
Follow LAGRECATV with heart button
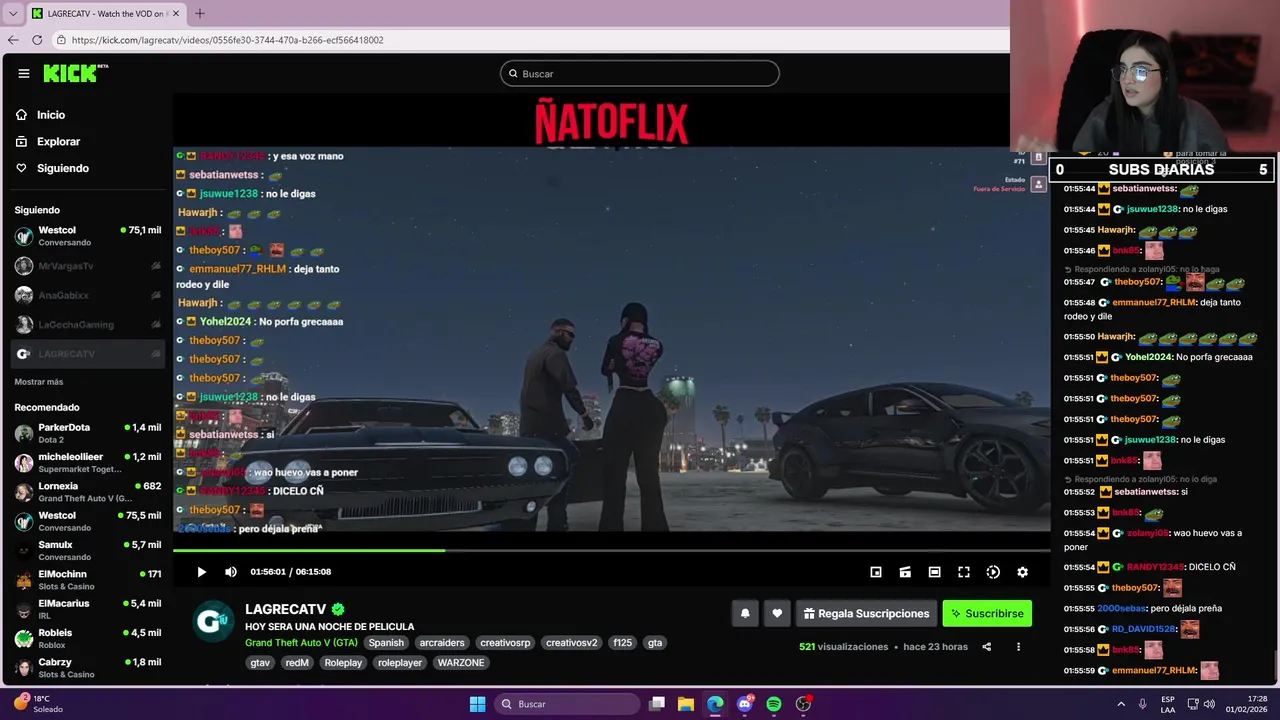click(777, 613)
